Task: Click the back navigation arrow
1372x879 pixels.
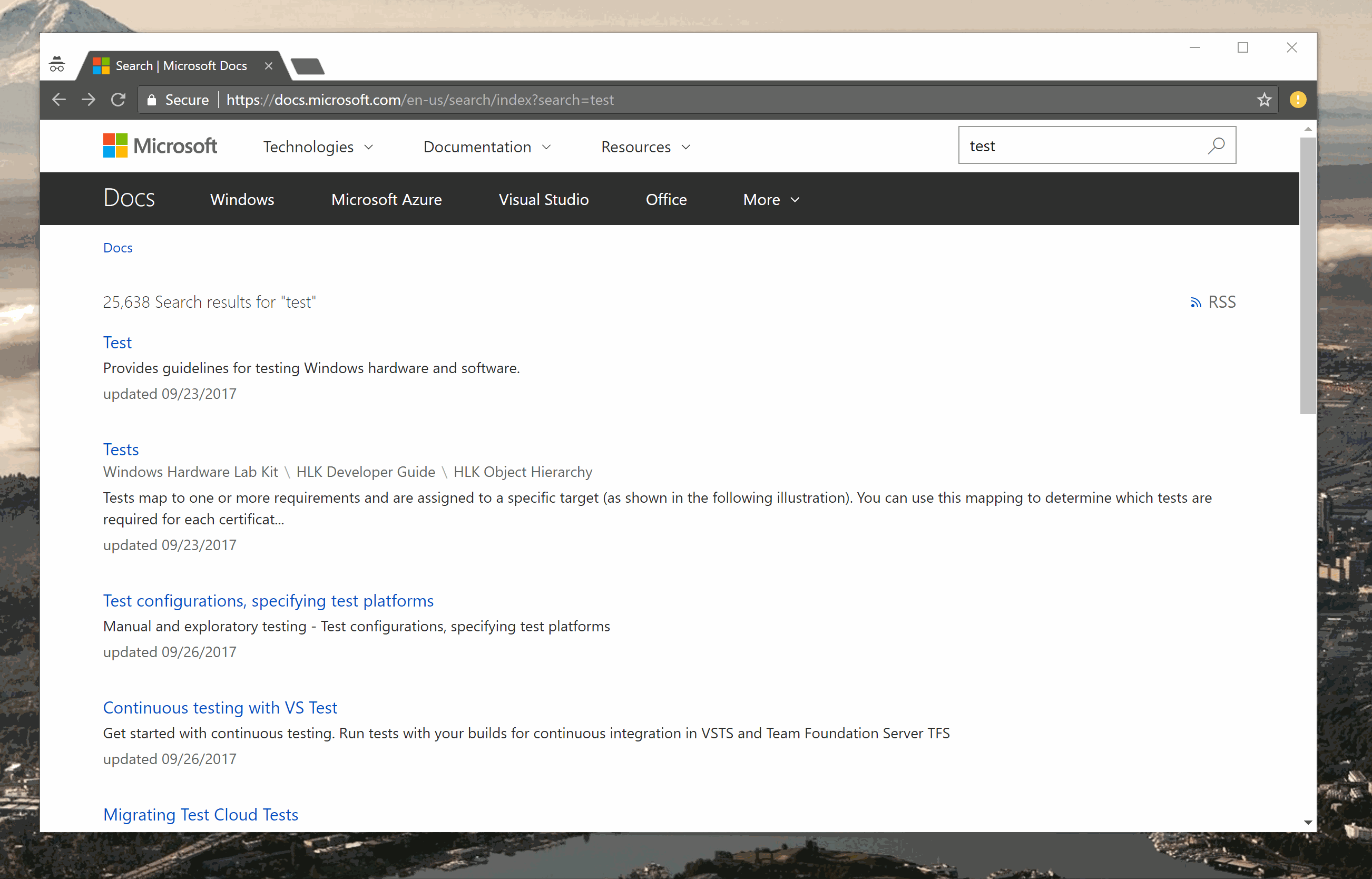Action: pyautogui.click(x=59, y=99)
